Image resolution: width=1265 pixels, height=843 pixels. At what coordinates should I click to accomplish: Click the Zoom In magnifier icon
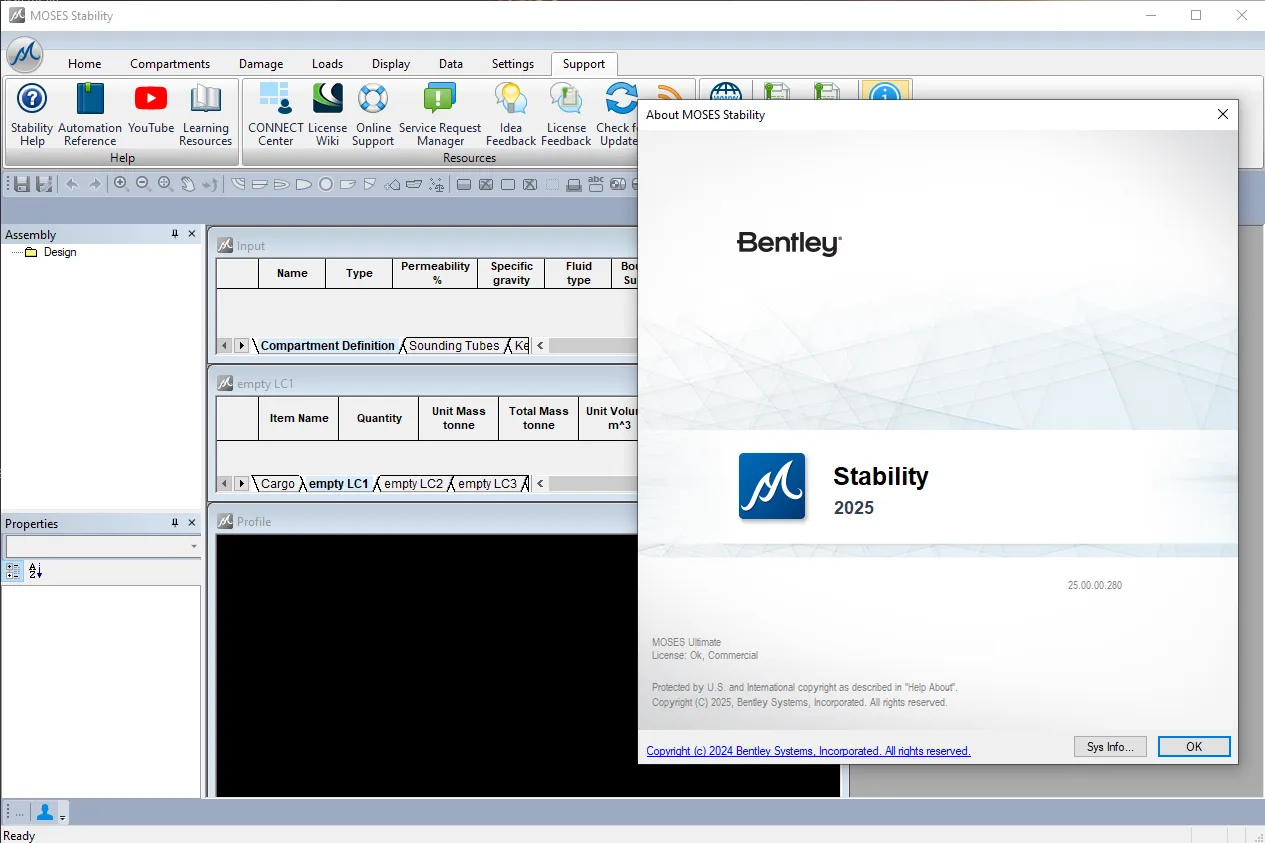[121, 184]
